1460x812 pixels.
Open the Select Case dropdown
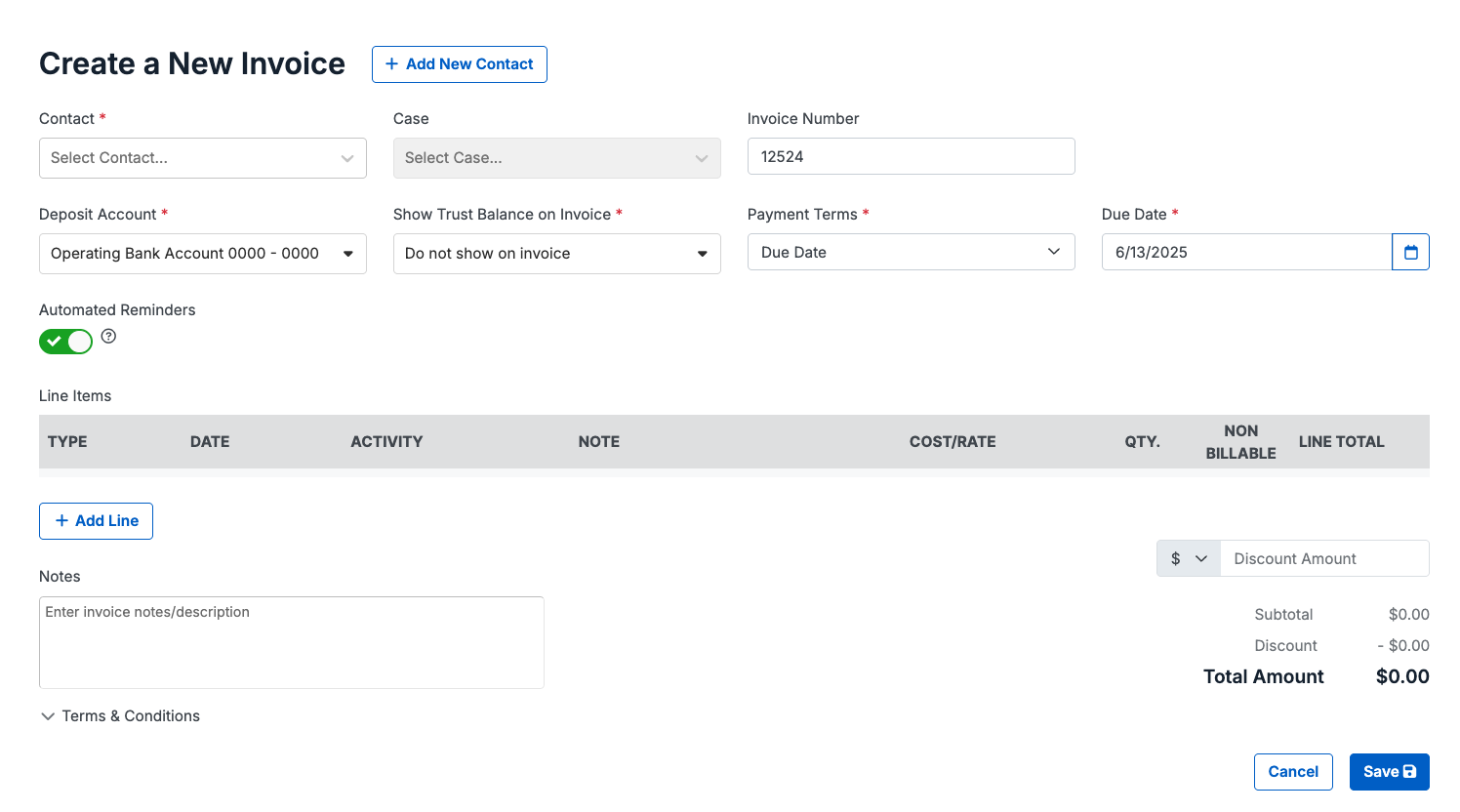556,157
